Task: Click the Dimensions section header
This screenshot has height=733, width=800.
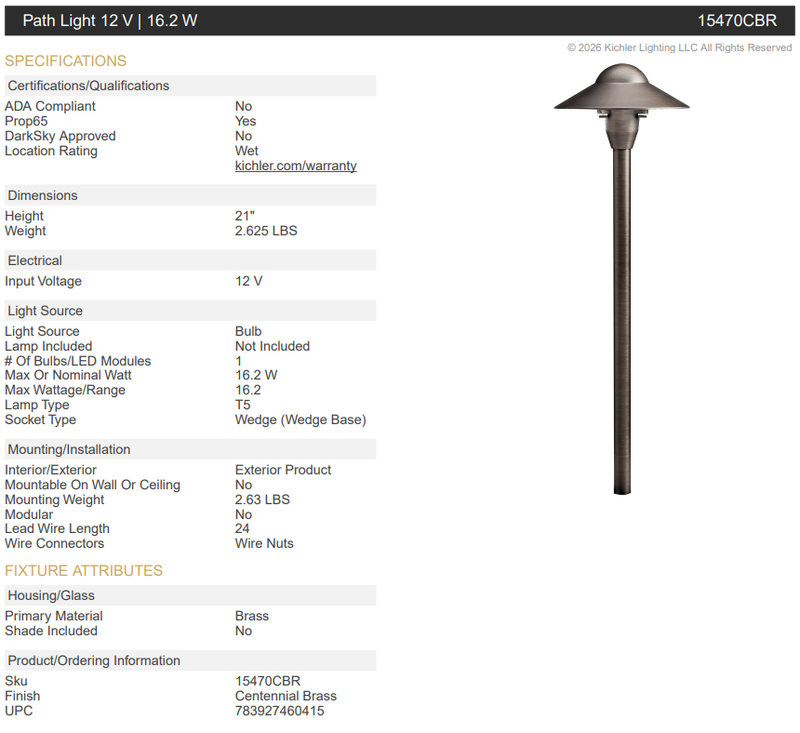Action: [190, 195]
